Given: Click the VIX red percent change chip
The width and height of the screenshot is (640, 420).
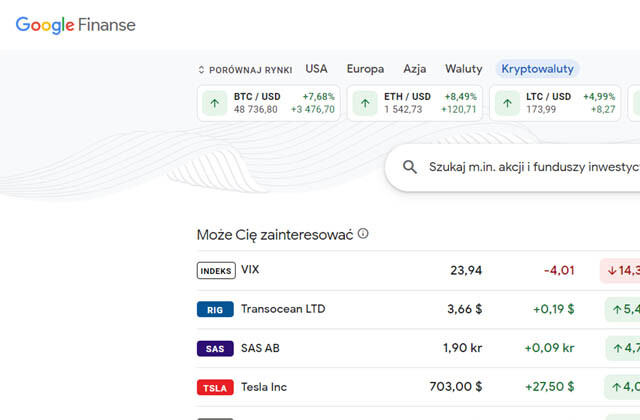Looking at the screenshot, I should pos(620,270).
